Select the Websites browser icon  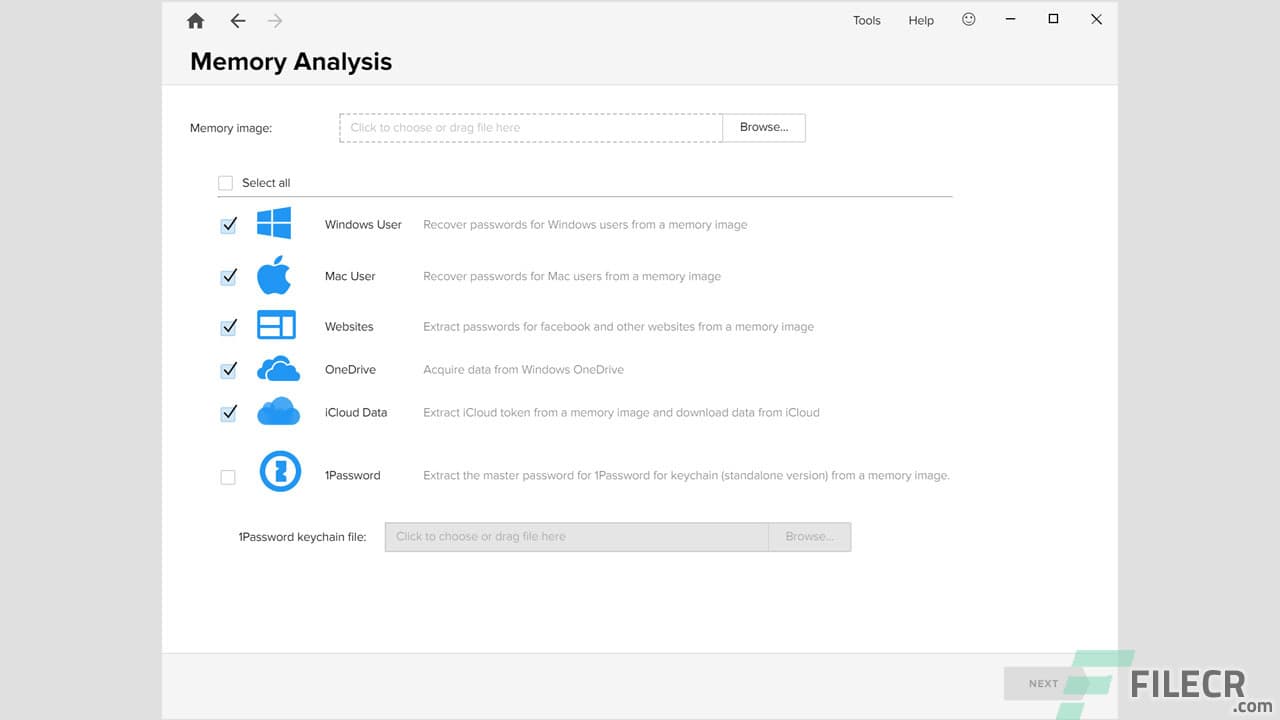(276, 324)
